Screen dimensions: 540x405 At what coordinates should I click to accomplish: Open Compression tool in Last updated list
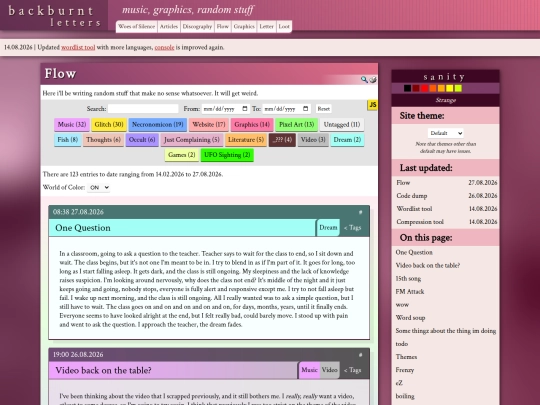[420, 222]
